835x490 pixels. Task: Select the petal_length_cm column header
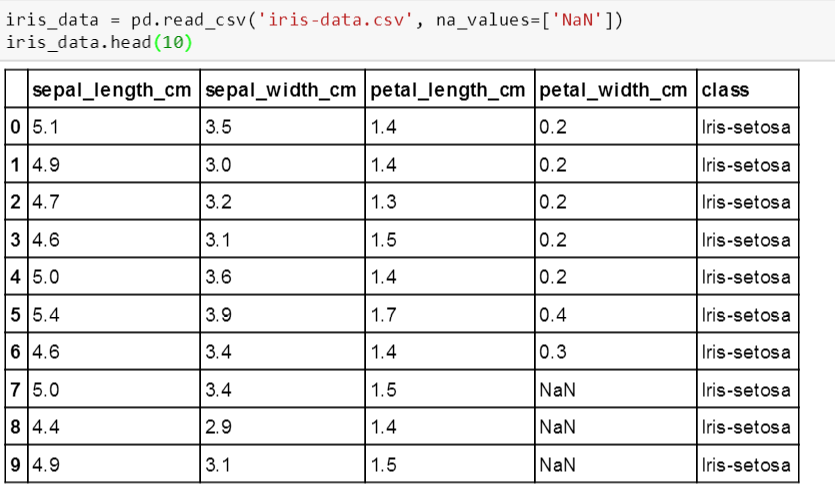[x=447, y=89]
